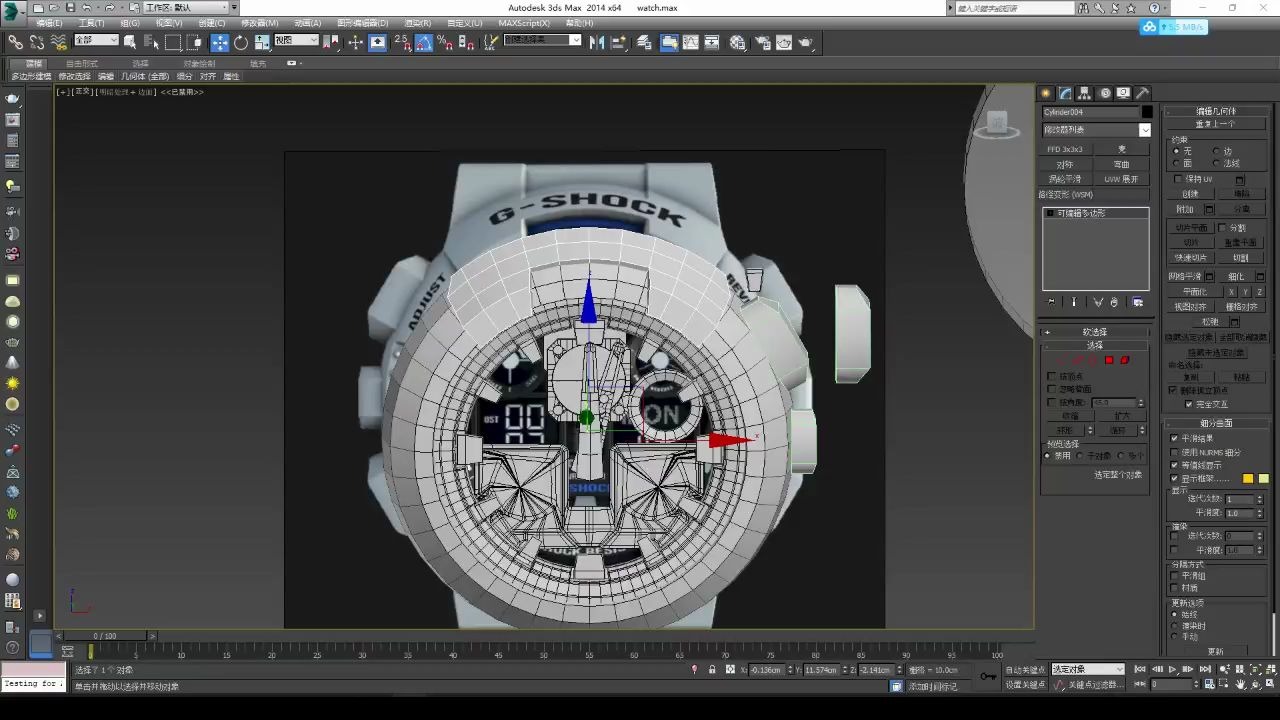This screenshot has height=720, width=1280.
Task: Open the key filter dropdown 选定对象
Action: click(x=1088, y=669)
